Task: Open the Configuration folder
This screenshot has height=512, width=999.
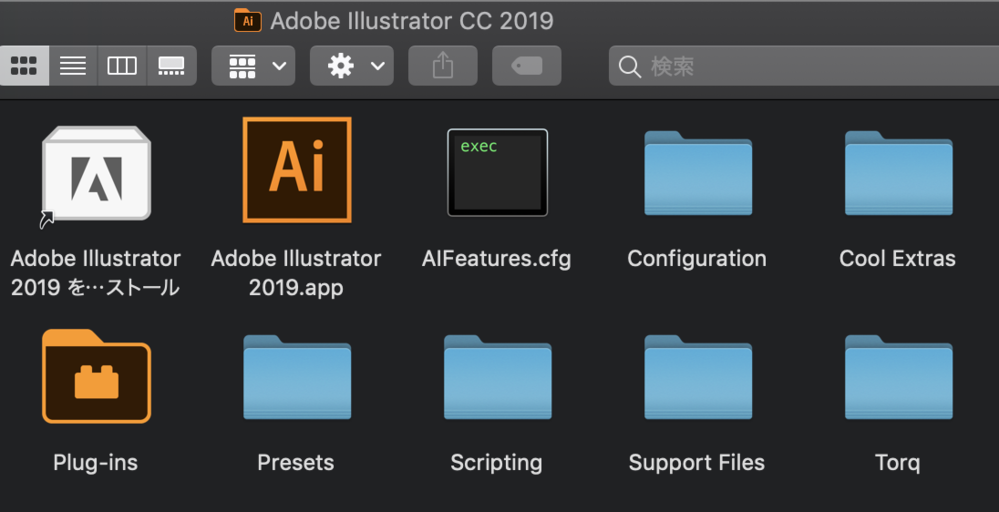Action: pyautogui.click(x=697, y=174)
